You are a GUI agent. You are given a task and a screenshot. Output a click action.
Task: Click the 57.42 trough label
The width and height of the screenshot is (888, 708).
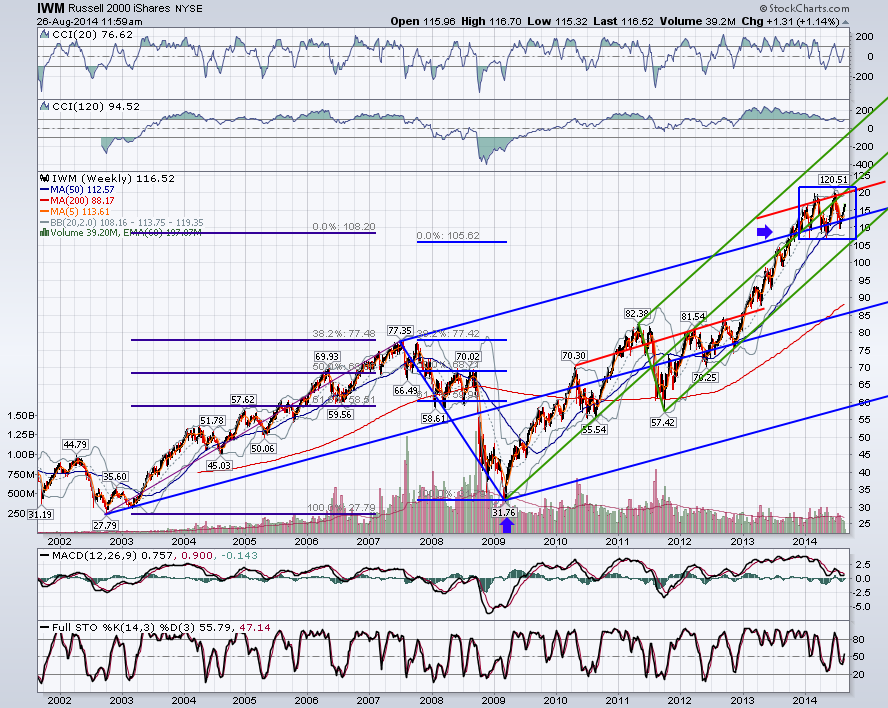[663, 423]
